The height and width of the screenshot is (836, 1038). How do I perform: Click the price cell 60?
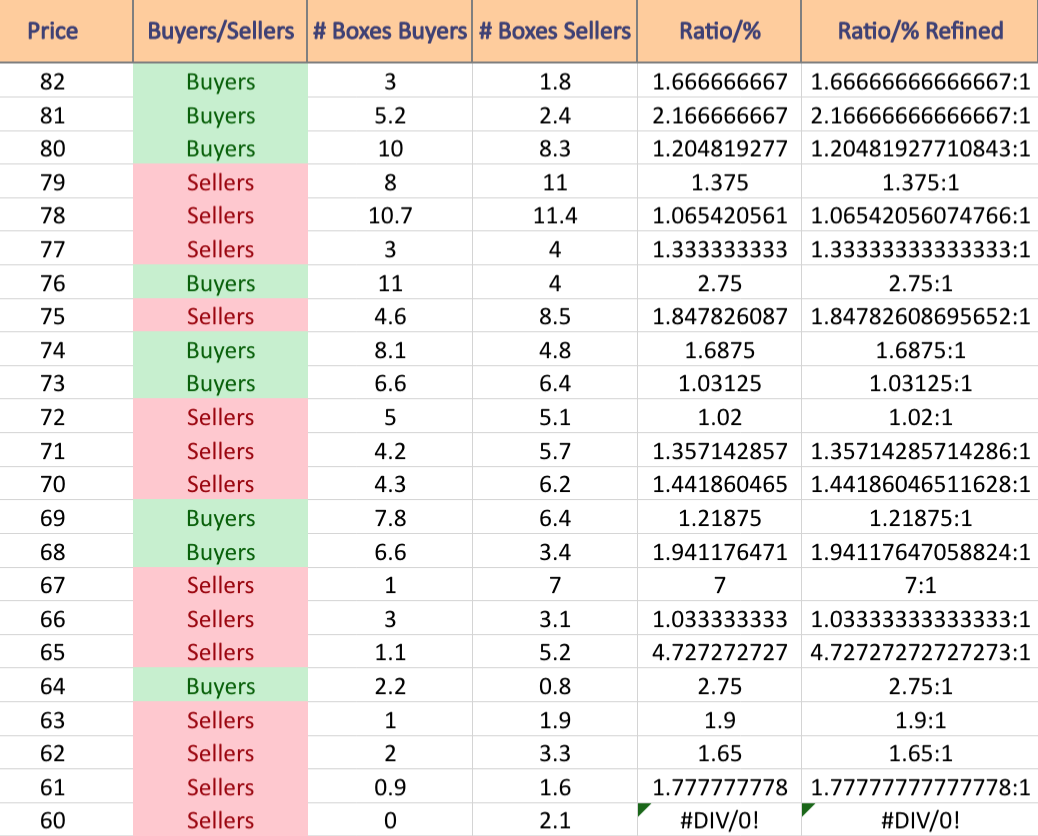pyautogui.click(x=66, y=820)
